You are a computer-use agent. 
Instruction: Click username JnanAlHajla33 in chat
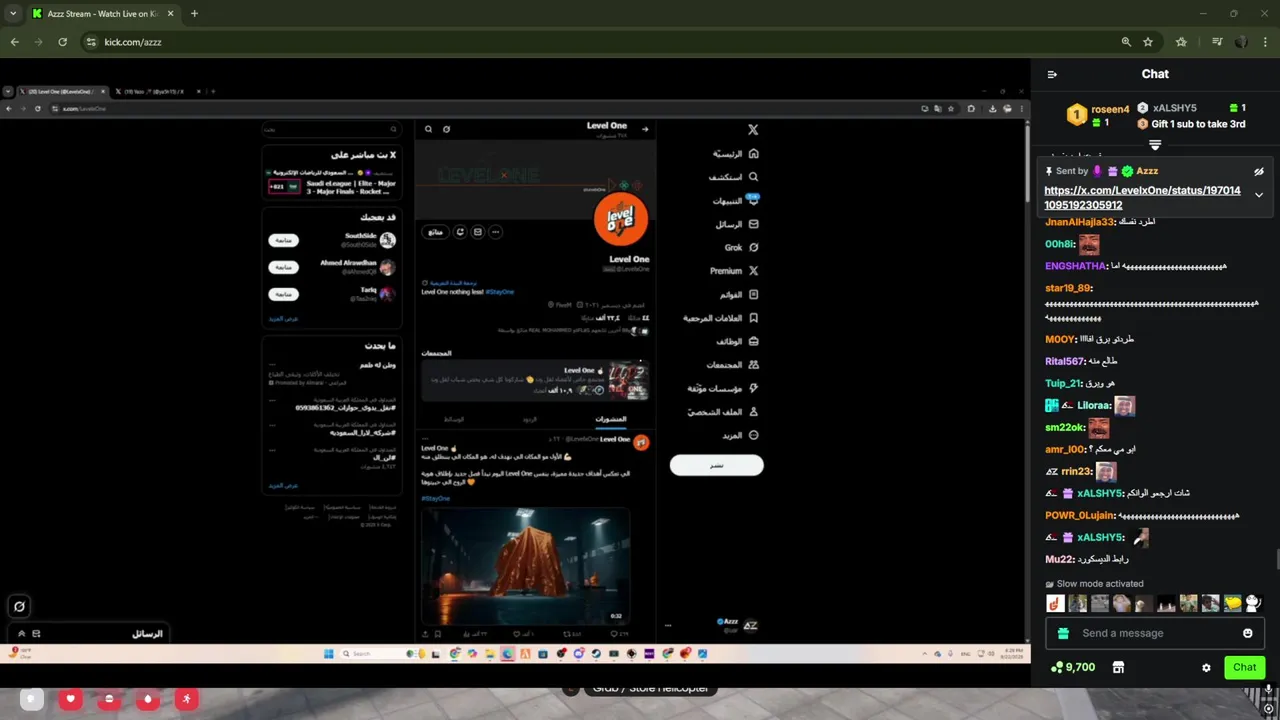pyautogui.click(x=1079, y=222)
